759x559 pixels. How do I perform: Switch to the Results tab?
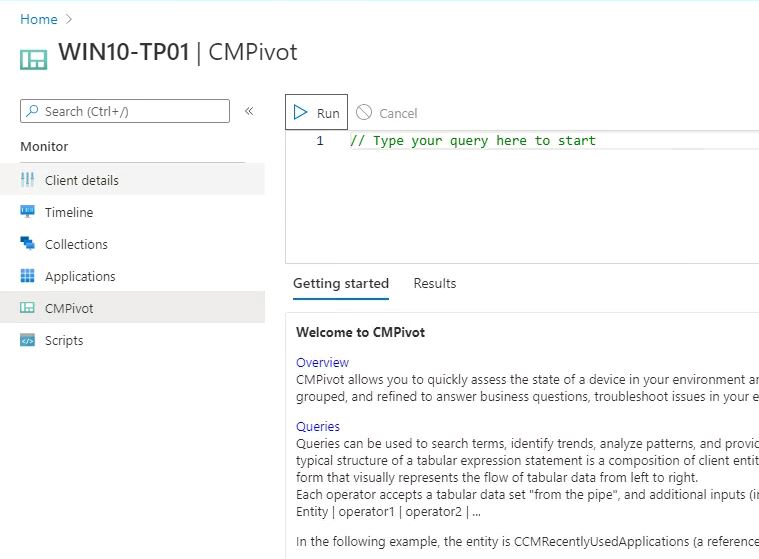(434, 283)
